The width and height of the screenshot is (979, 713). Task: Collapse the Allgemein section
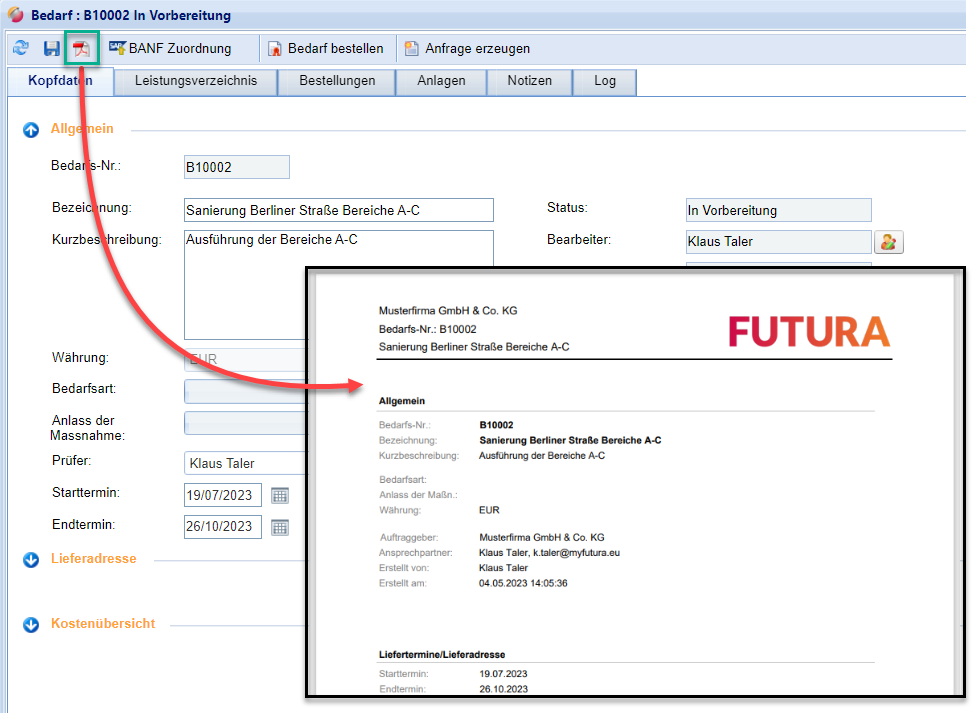click(31, 129)
